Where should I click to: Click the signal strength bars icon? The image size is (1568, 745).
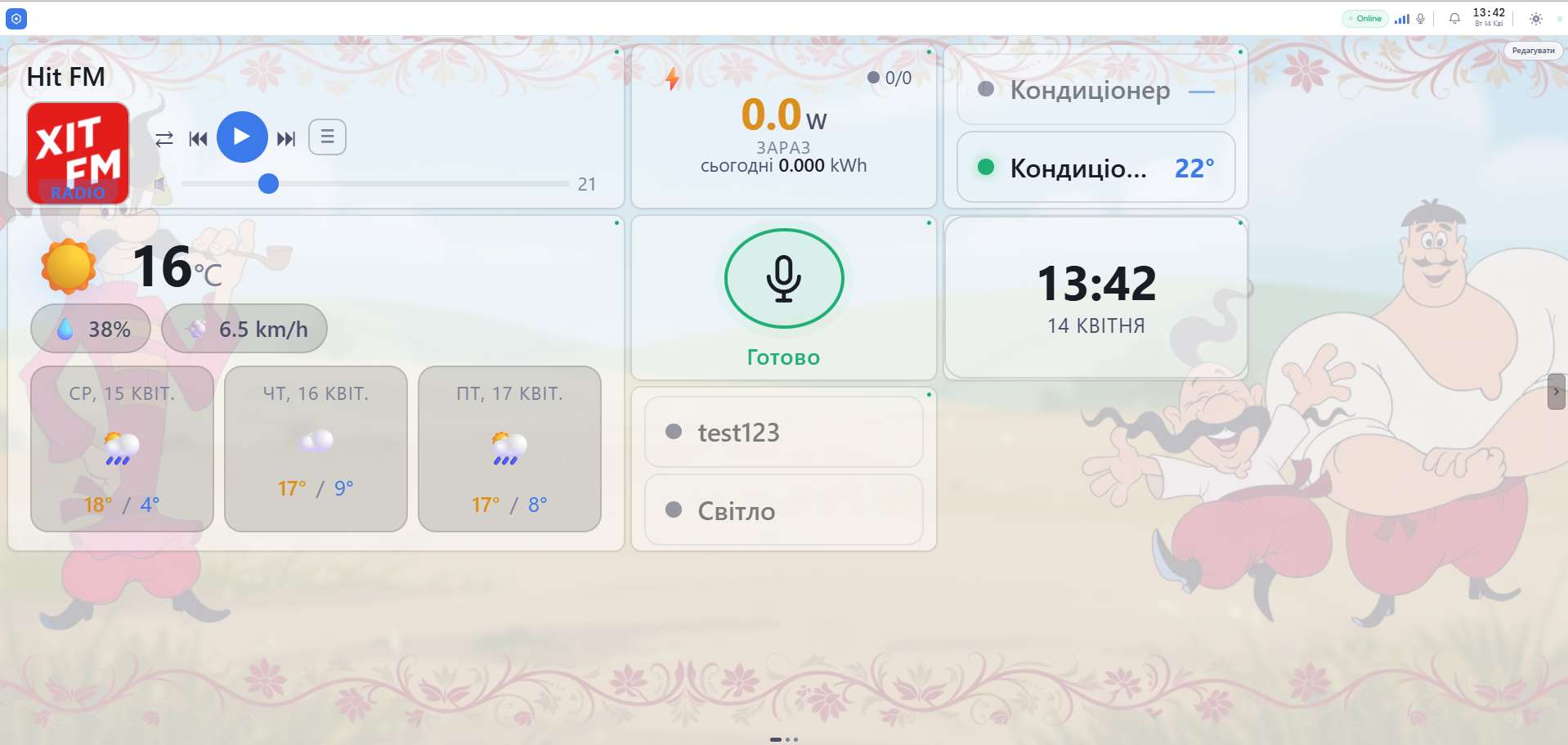pyautogui.click(x=1402, y=19)
